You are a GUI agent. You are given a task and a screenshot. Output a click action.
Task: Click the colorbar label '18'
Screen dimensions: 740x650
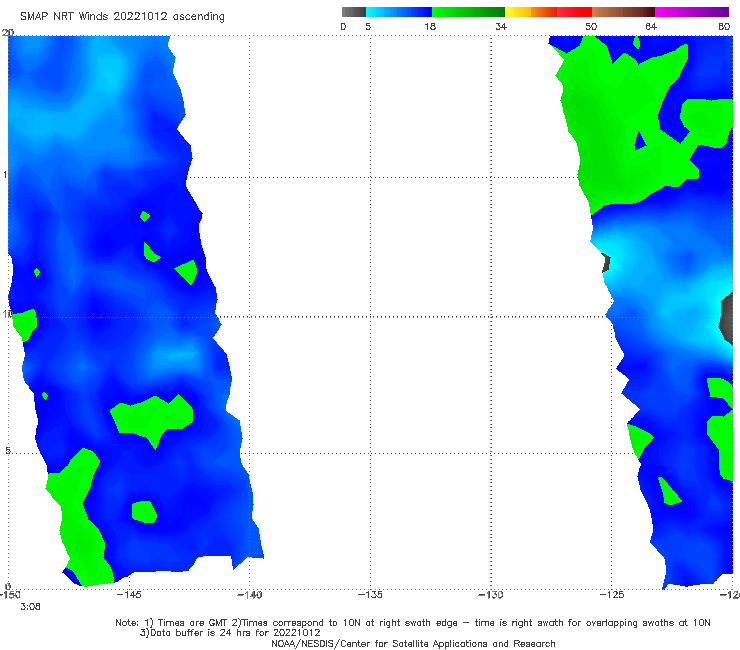(430, 26)
